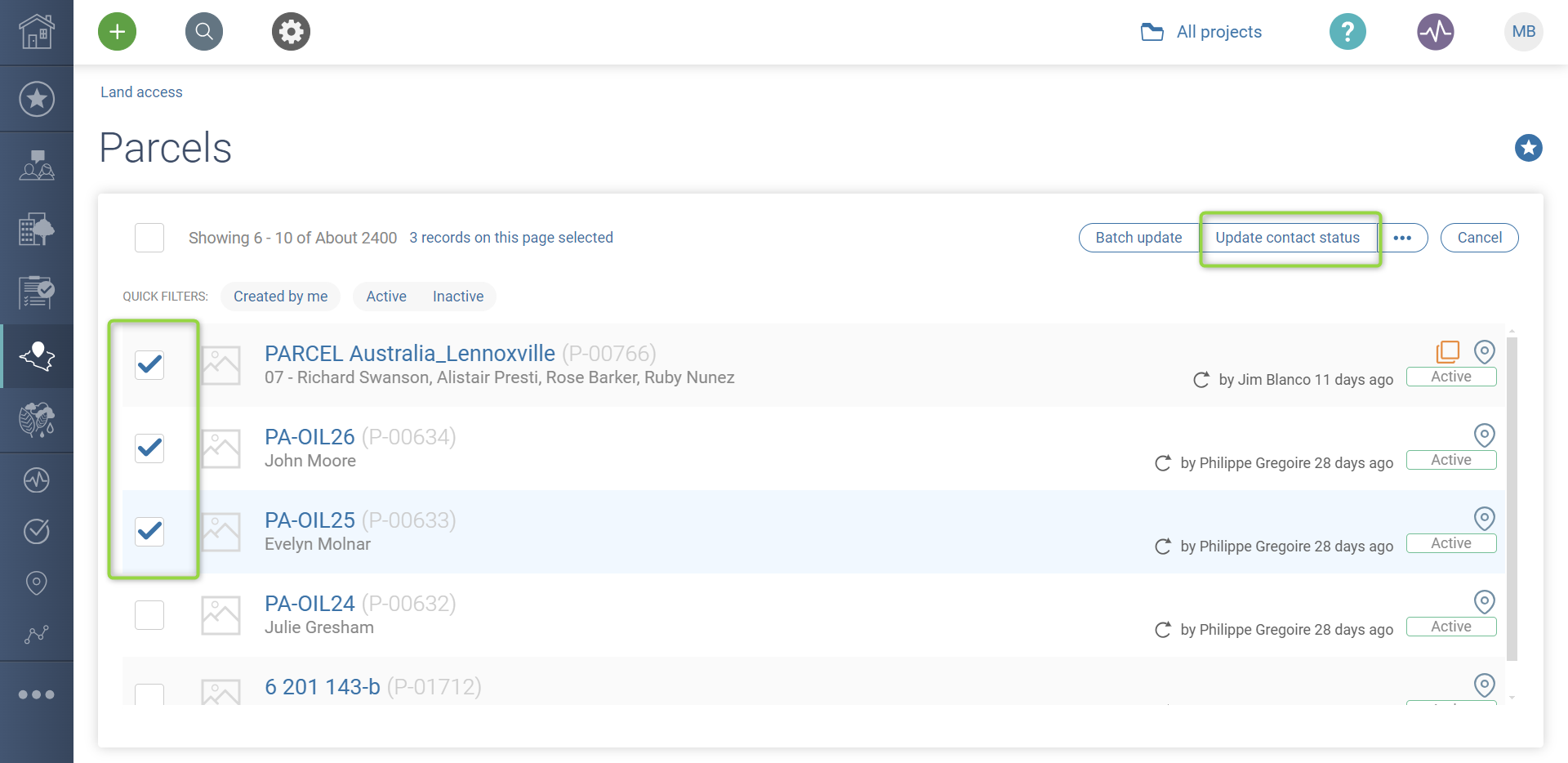Expand the sidebar more options ellipsis
Image resolution: width=1568 pixels, height=763 pixels.
tap(37, 694)
